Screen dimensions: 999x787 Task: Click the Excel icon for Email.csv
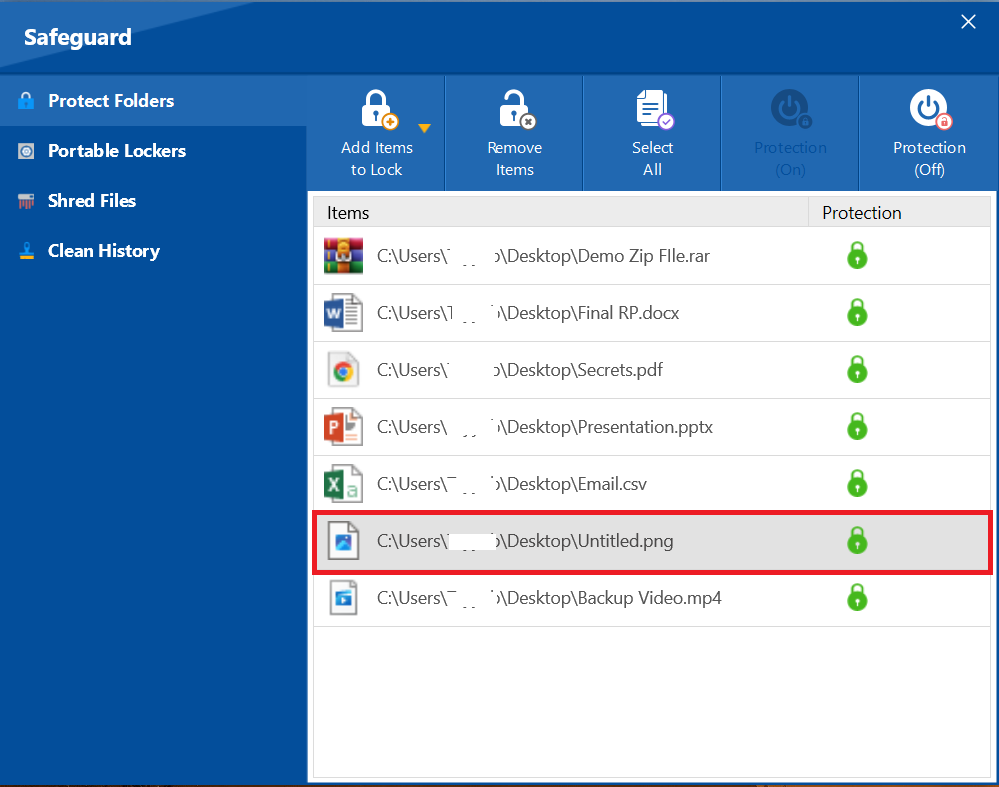[x=343, y=484]
